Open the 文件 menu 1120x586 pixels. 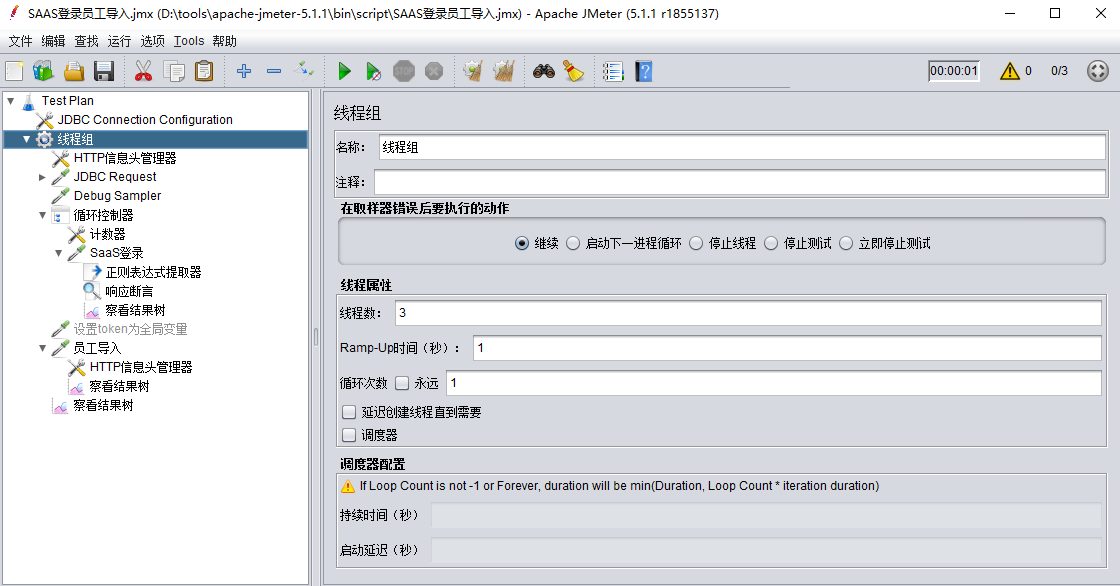pos(20,41)
